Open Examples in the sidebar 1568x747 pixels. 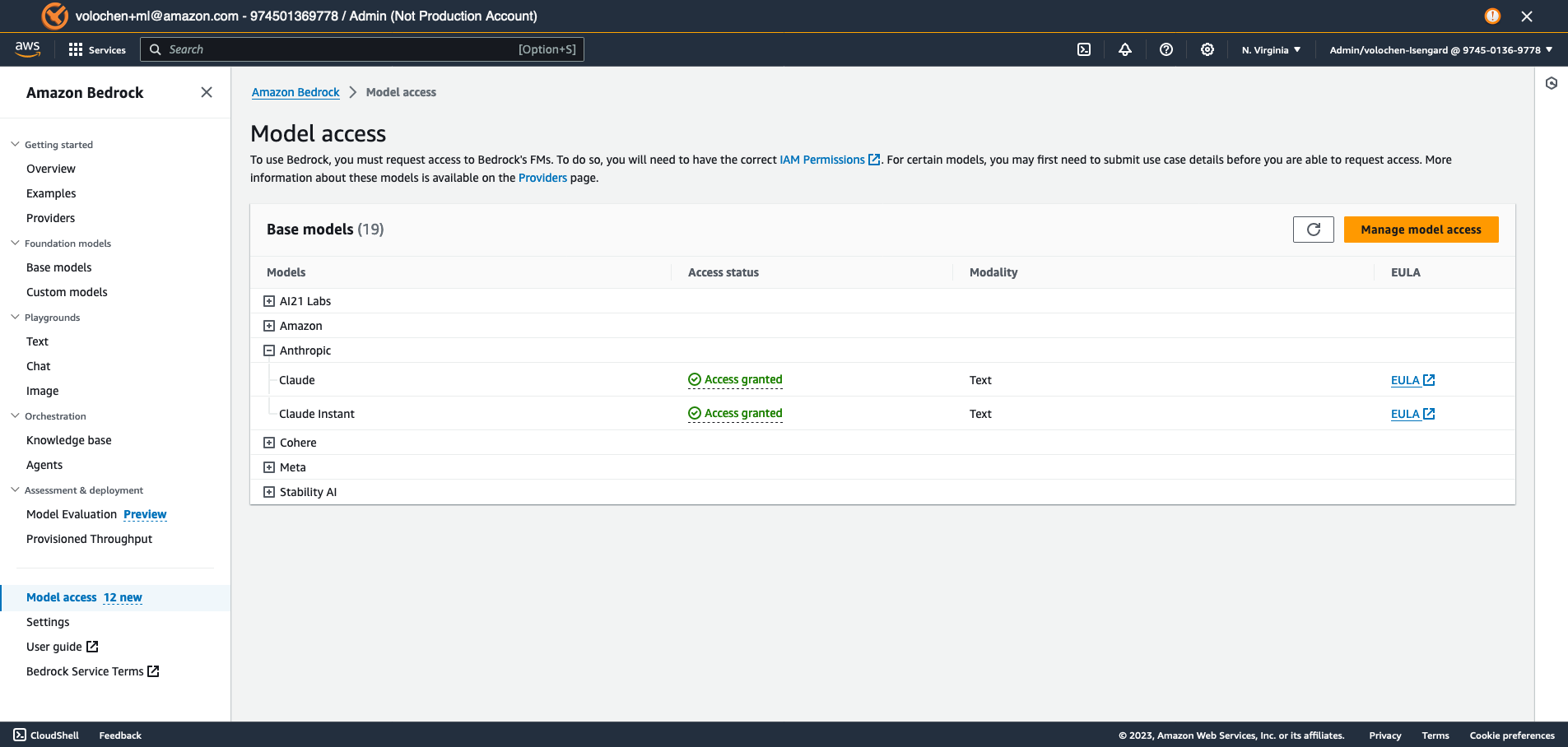point(51,193)
